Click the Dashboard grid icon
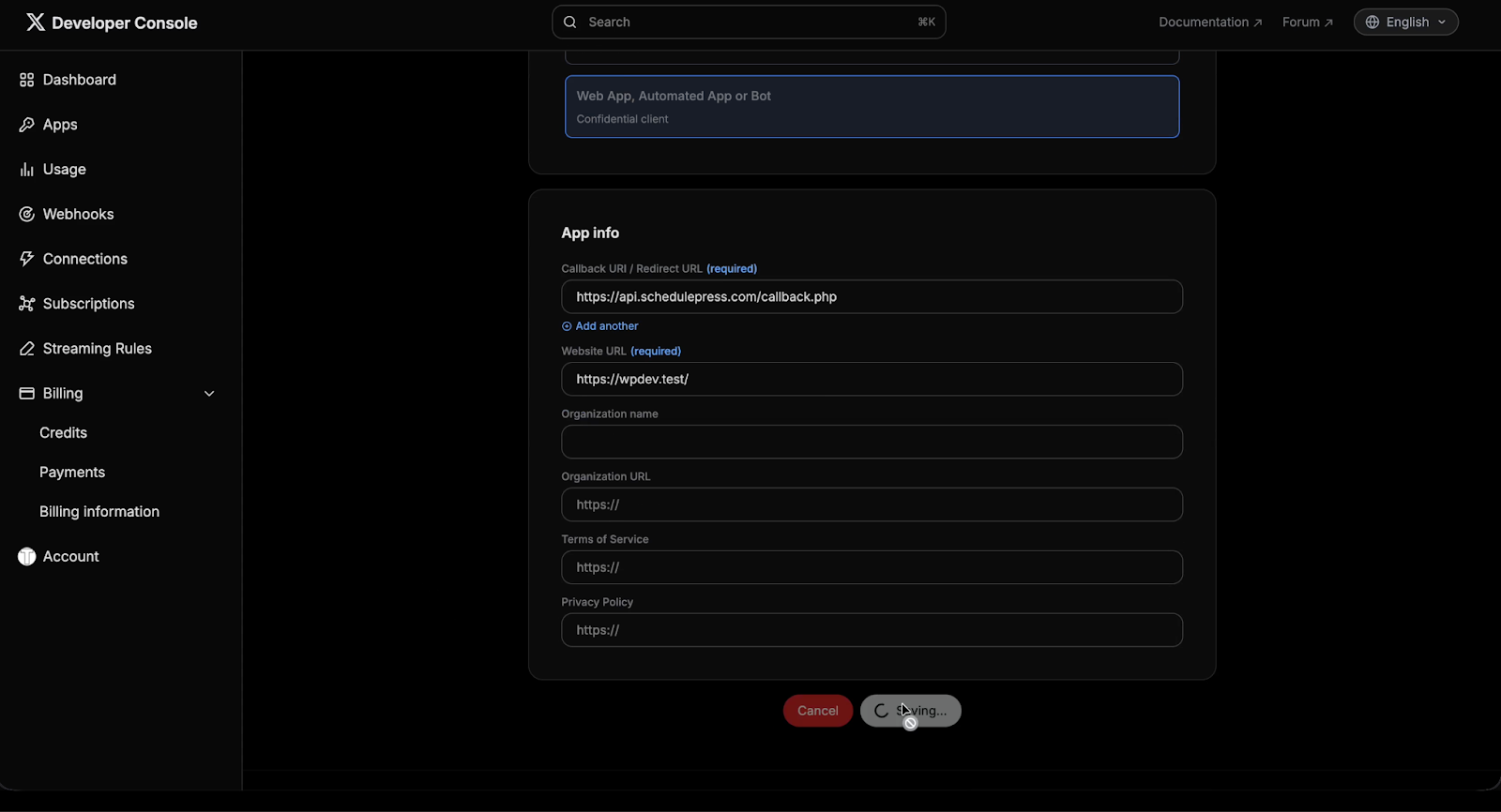Screen dimensions: 1501x812 coord(27,80)
